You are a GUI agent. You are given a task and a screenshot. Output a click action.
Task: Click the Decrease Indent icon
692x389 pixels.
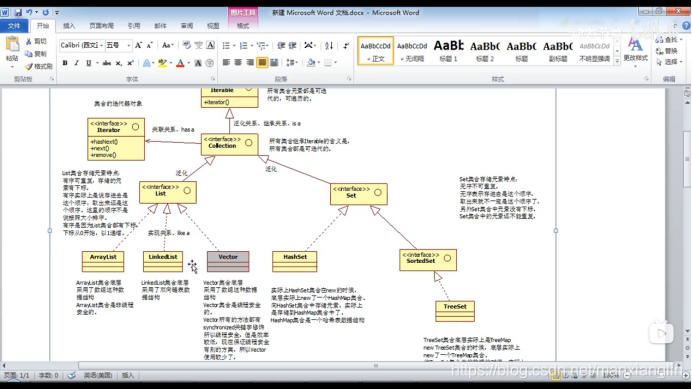click(x=281, y=45)
